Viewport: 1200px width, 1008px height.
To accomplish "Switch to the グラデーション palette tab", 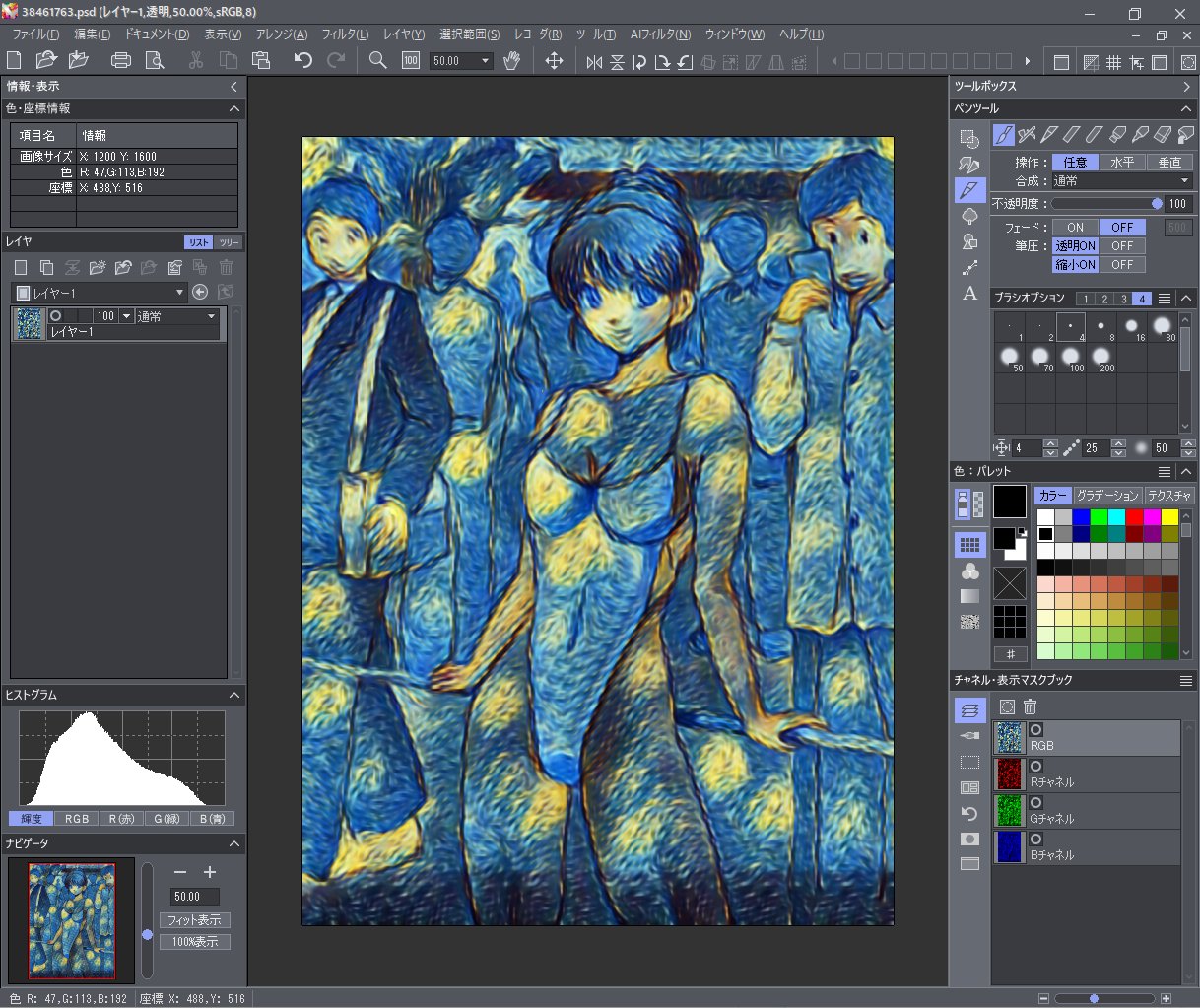I will [1107, 496].
